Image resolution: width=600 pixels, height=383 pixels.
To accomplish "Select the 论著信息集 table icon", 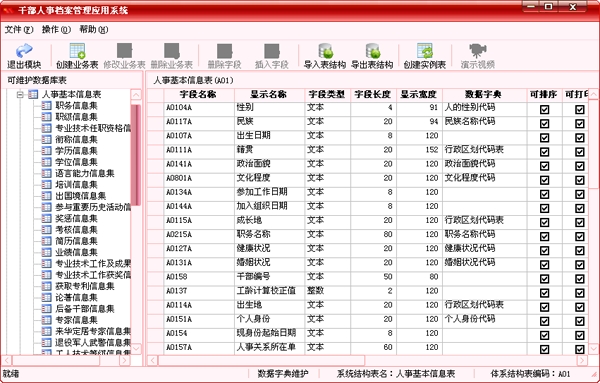I will tap(46, 297).
